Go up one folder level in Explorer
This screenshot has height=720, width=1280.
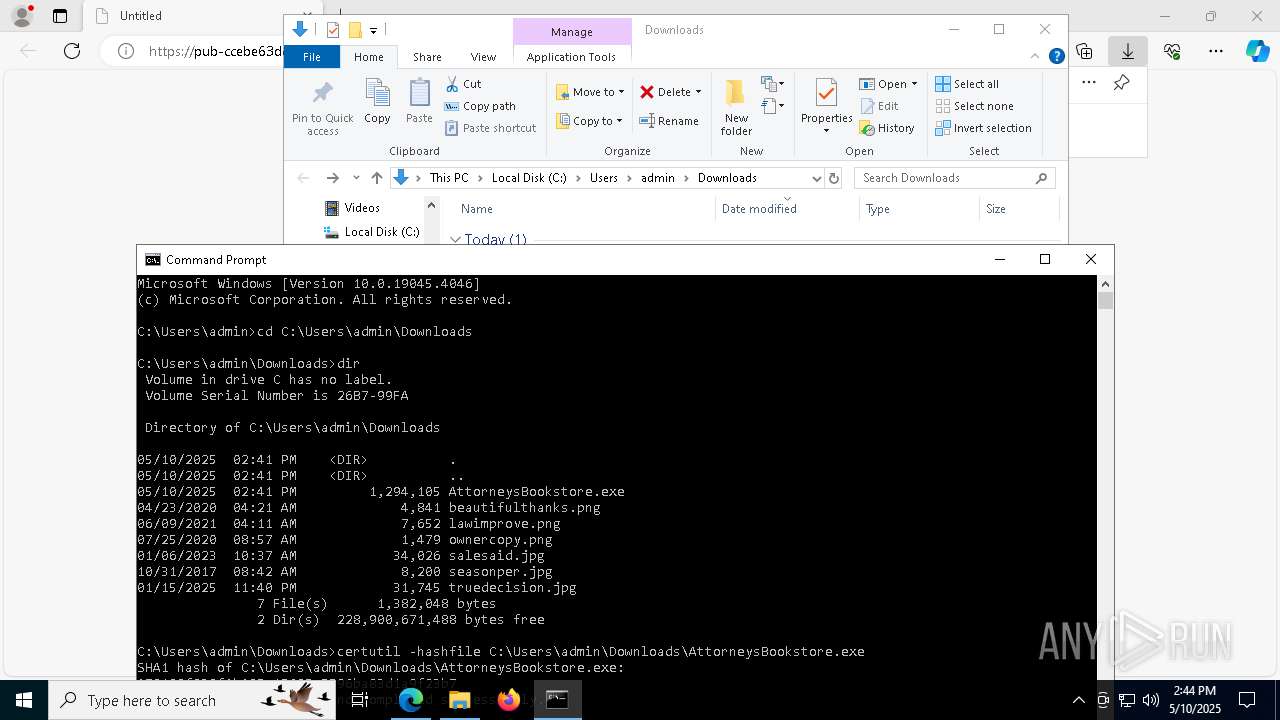(x=376, y=178)
